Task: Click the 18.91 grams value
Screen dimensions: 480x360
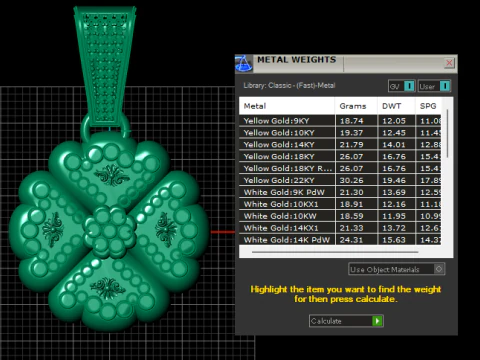Action: pyautogui.click(x=351, y=204)
